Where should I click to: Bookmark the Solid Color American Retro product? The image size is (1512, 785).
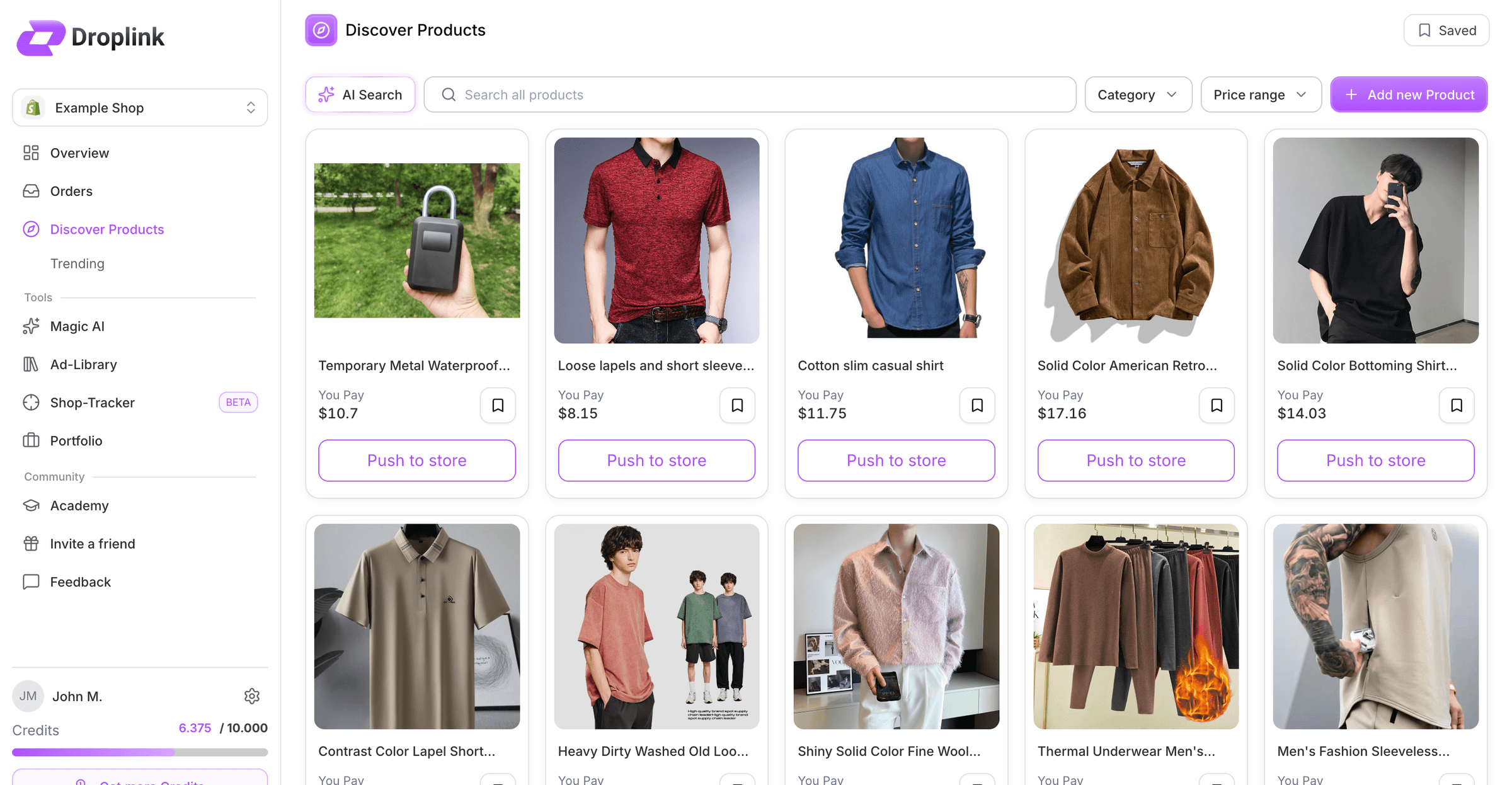click(1217, 405)
